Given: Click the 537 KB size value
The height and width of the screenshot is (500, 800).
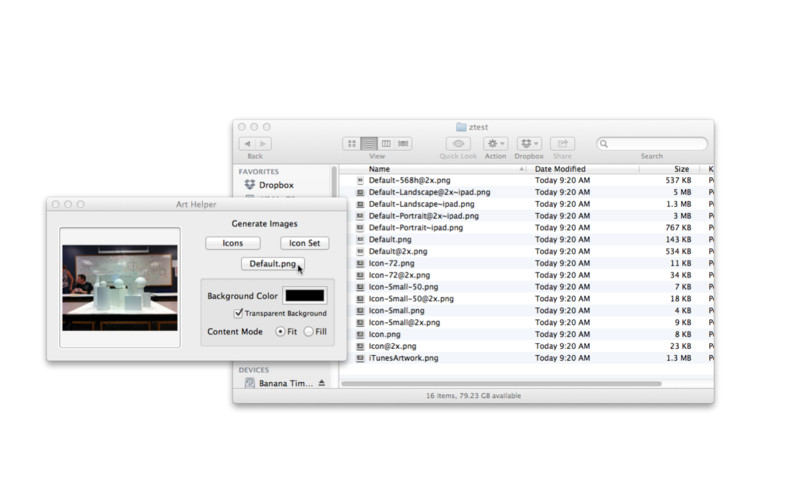Looking at the screenshot, I should (678, 181).
